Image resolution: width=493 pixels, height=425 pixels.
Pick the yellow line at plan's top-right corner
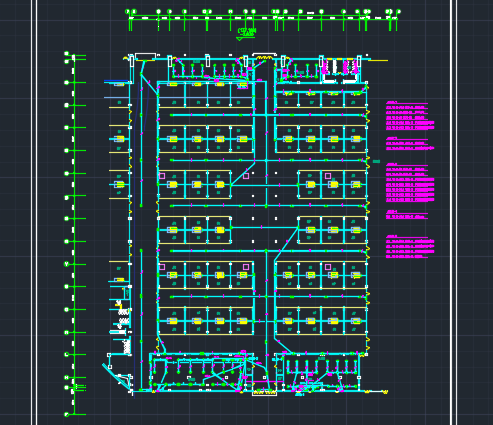[x=378, y=61]
